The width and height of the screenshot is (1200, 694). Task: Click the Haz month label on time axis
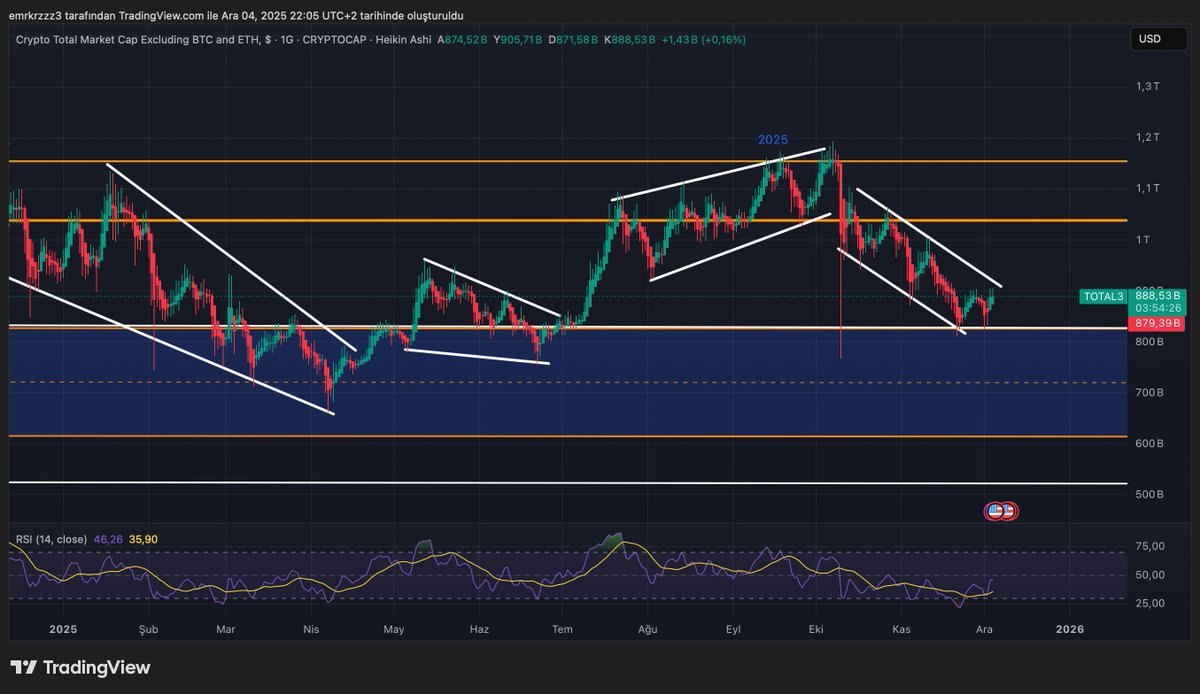point(479,629)
